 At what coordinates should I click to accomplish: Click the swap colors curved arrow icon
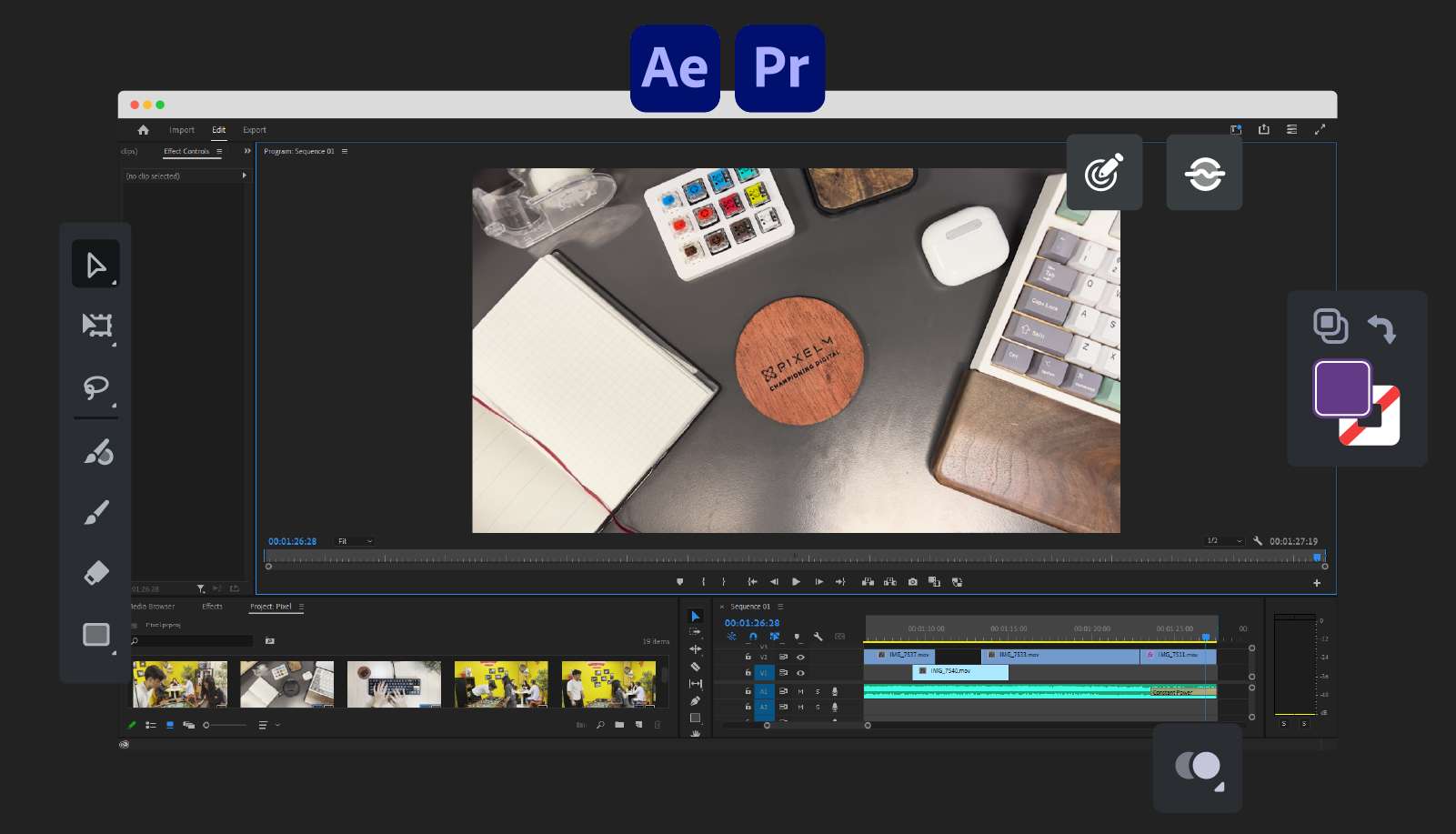(1381, 327)
